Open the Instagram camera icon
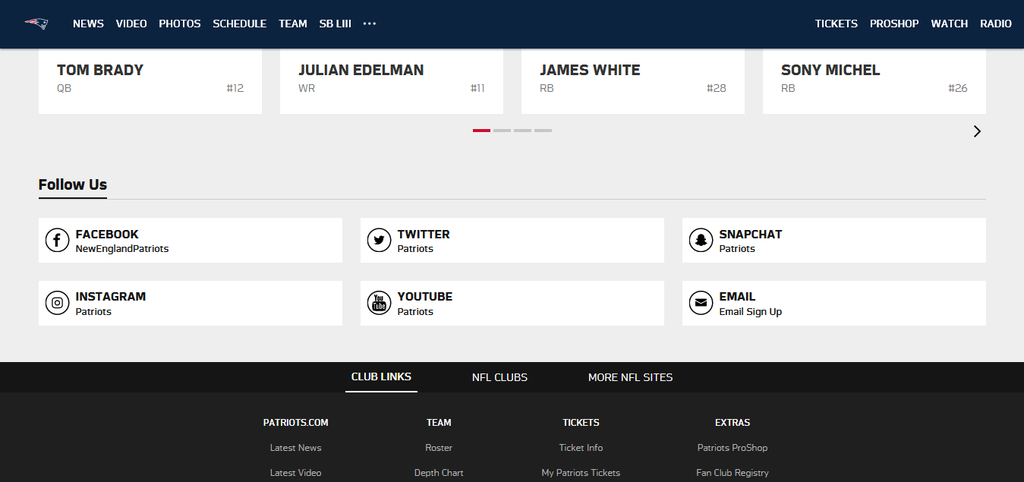Image resolution: width=1024 pixels, height=482 pixels. [57, 303]
